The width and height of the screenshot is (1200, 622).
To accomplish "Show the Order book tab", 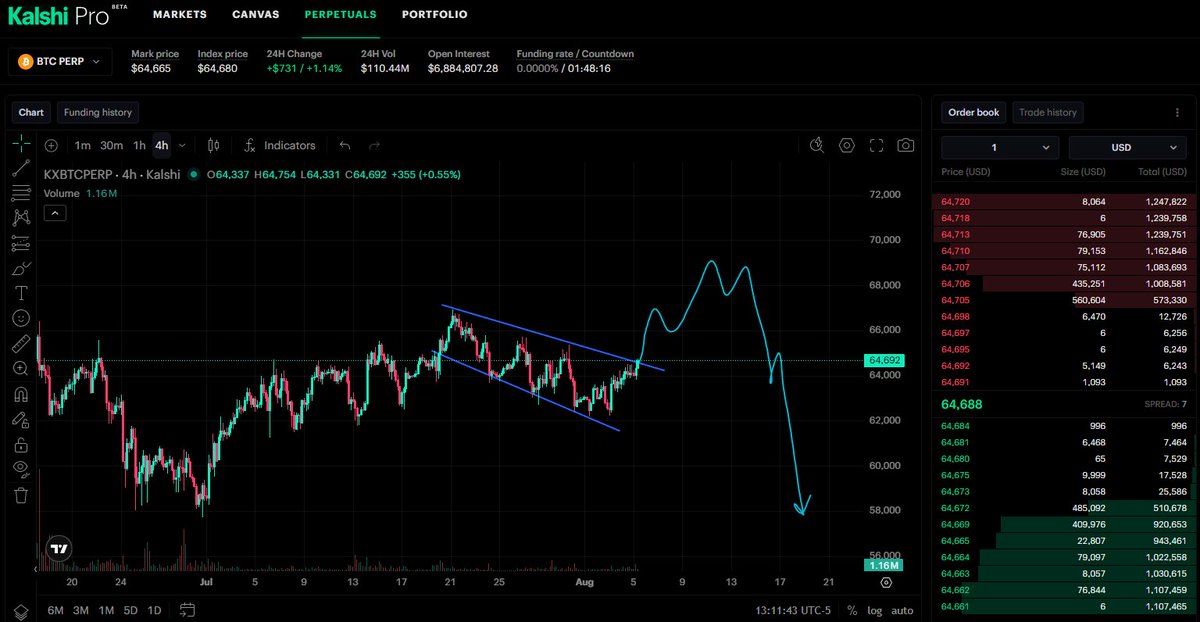I will coord(974,113).
